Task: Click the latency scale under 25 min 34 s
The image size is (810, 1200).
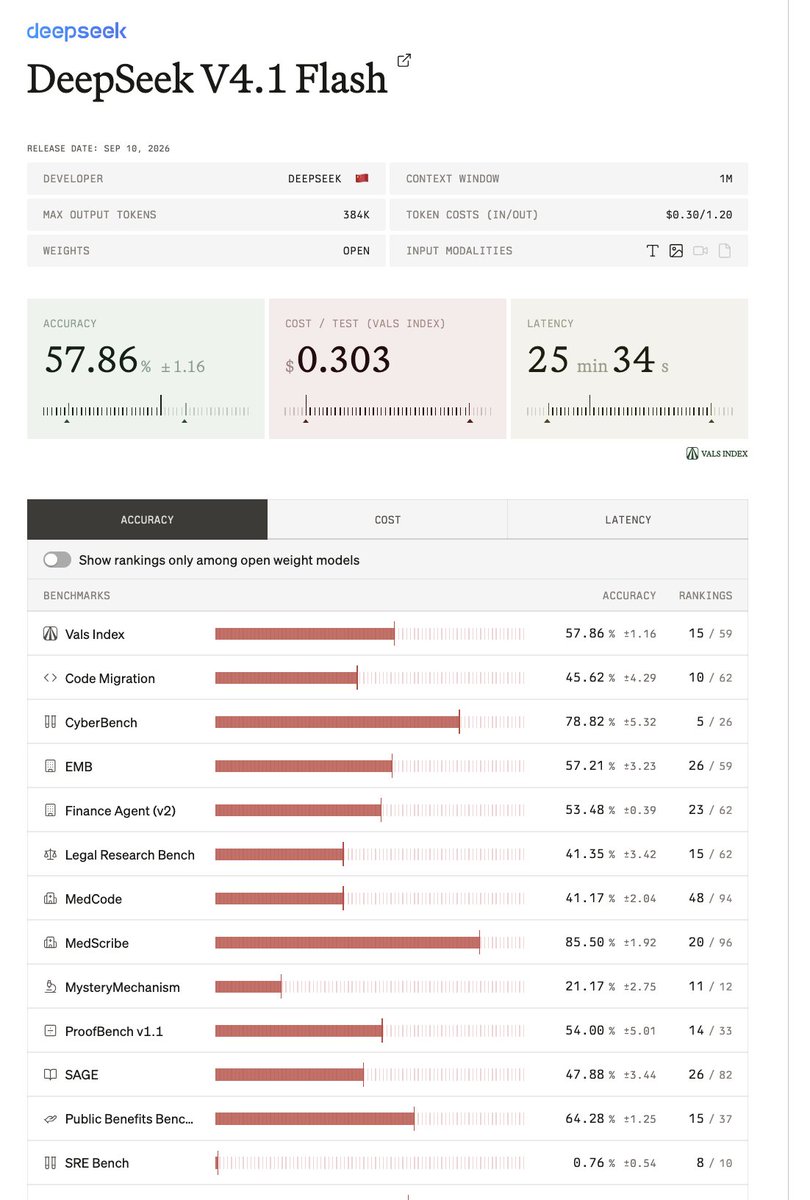Action: tap(630, 410)
